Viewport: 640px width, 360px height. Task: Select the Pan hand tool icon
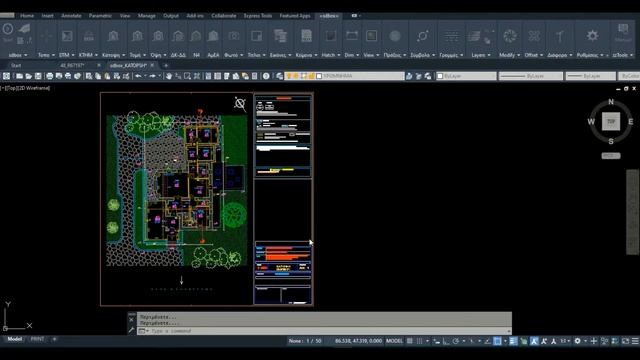(x=169, y=76)
